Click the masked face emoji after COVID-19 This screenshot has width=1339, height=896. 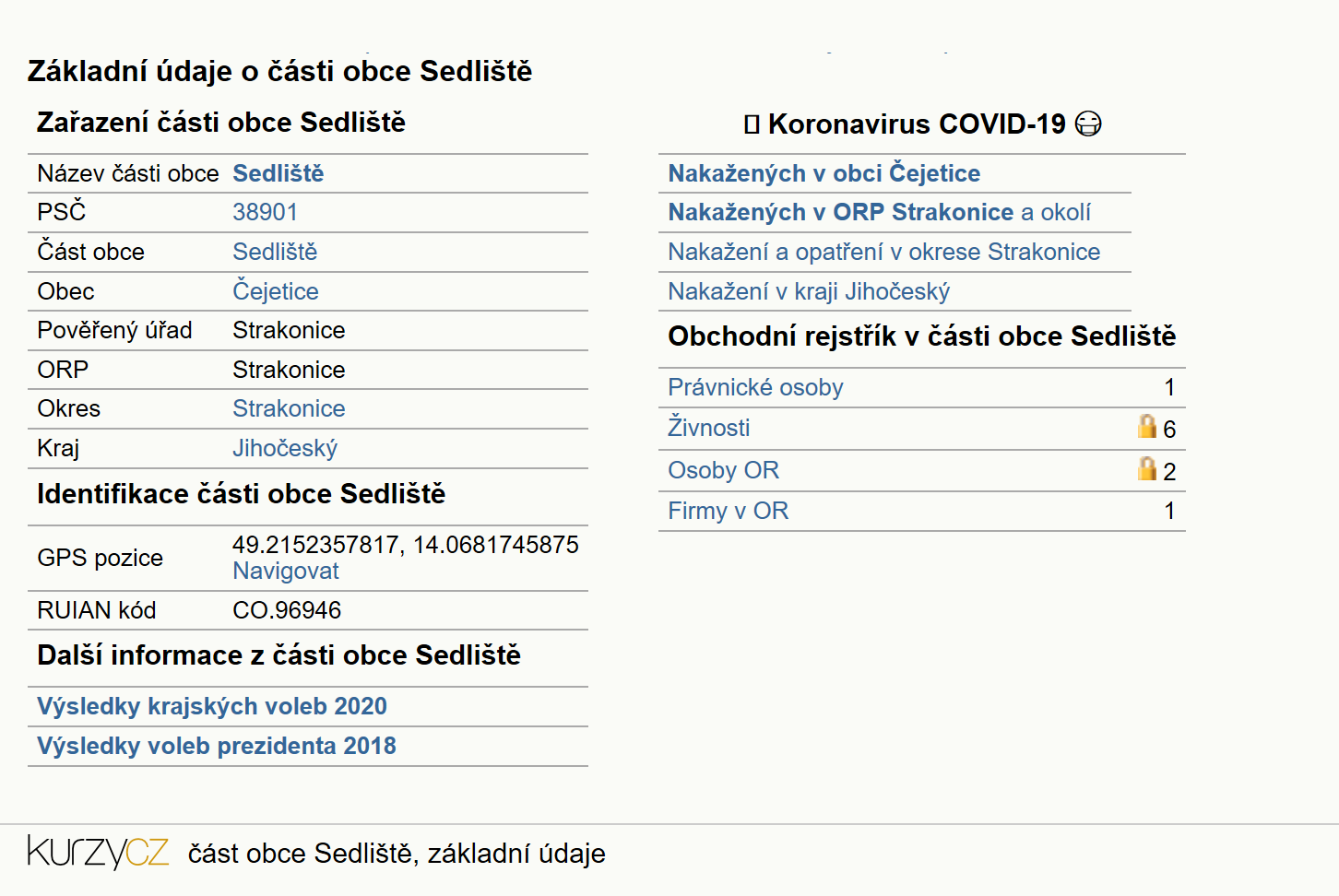[x=1088, y=124]
